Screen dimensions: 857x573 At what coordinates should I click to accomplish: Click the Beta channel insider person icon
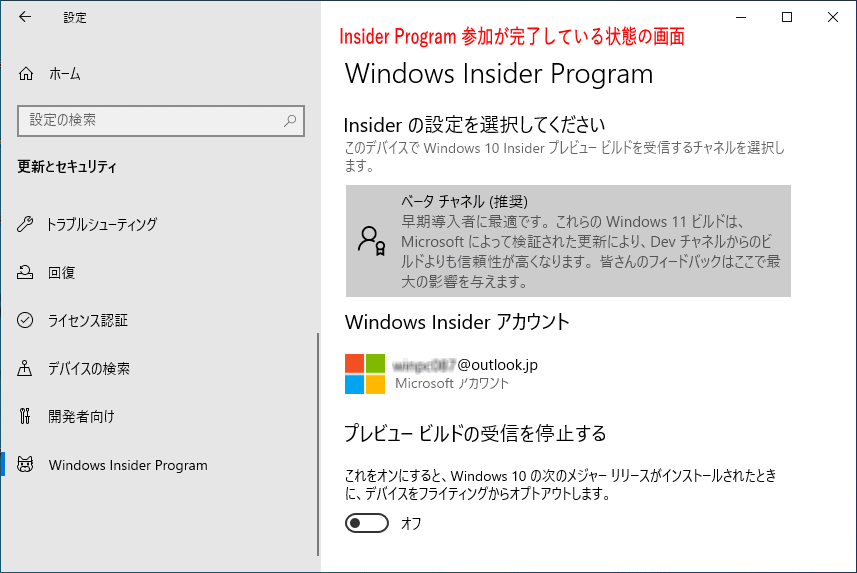(372, 241)
